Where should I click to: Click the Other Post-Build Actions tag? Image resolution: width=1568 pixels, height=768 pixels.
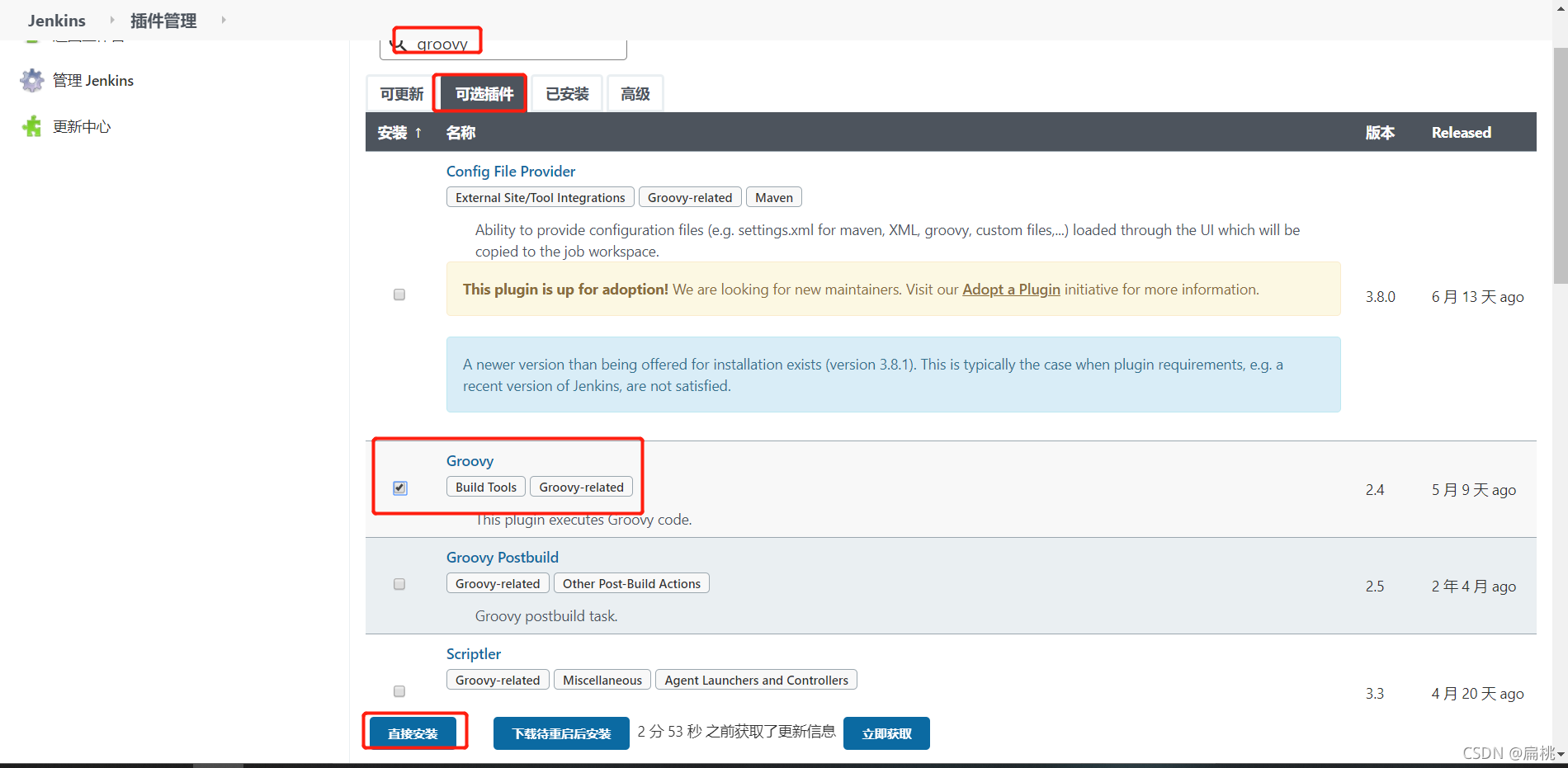[x=631, y=583]
